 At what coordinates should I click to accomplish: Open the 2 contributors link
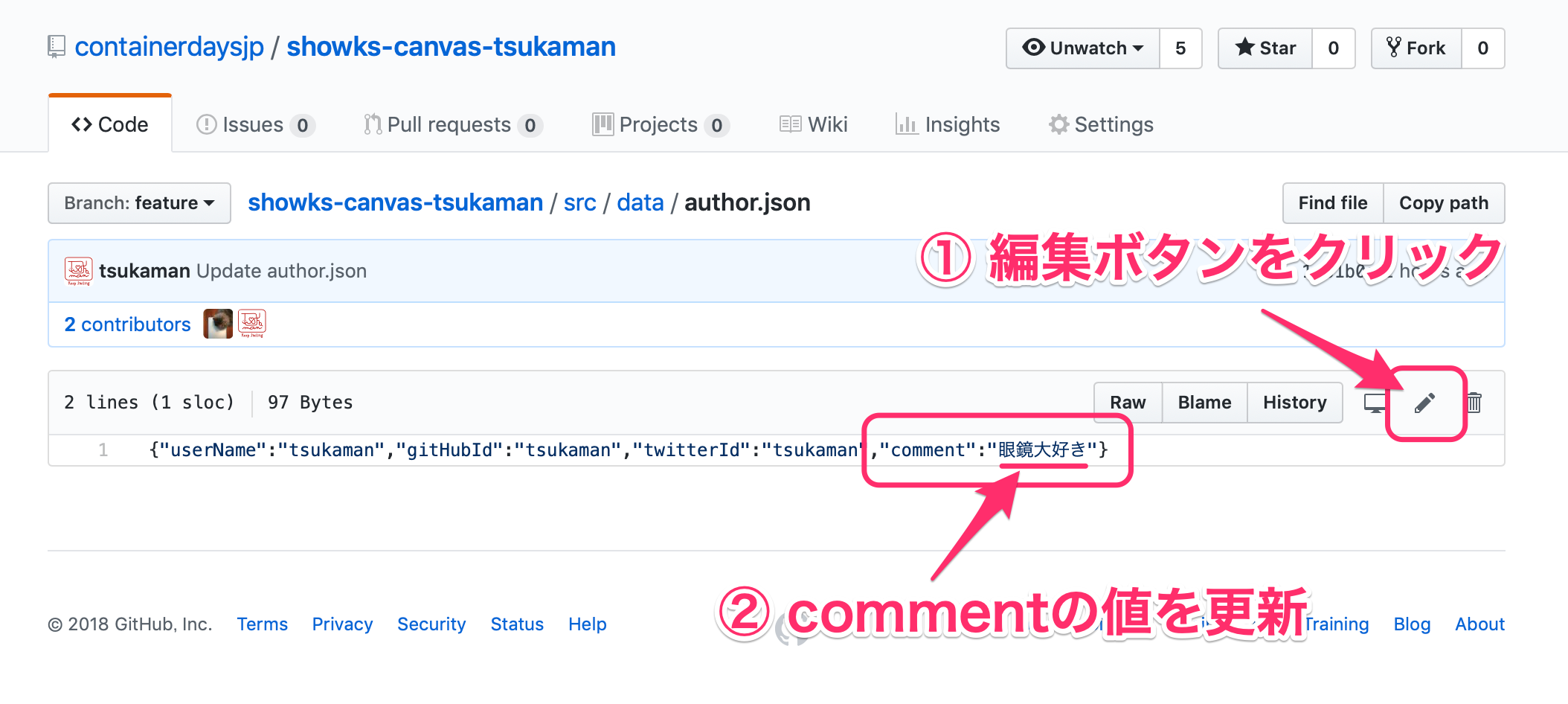click(127, 324)
